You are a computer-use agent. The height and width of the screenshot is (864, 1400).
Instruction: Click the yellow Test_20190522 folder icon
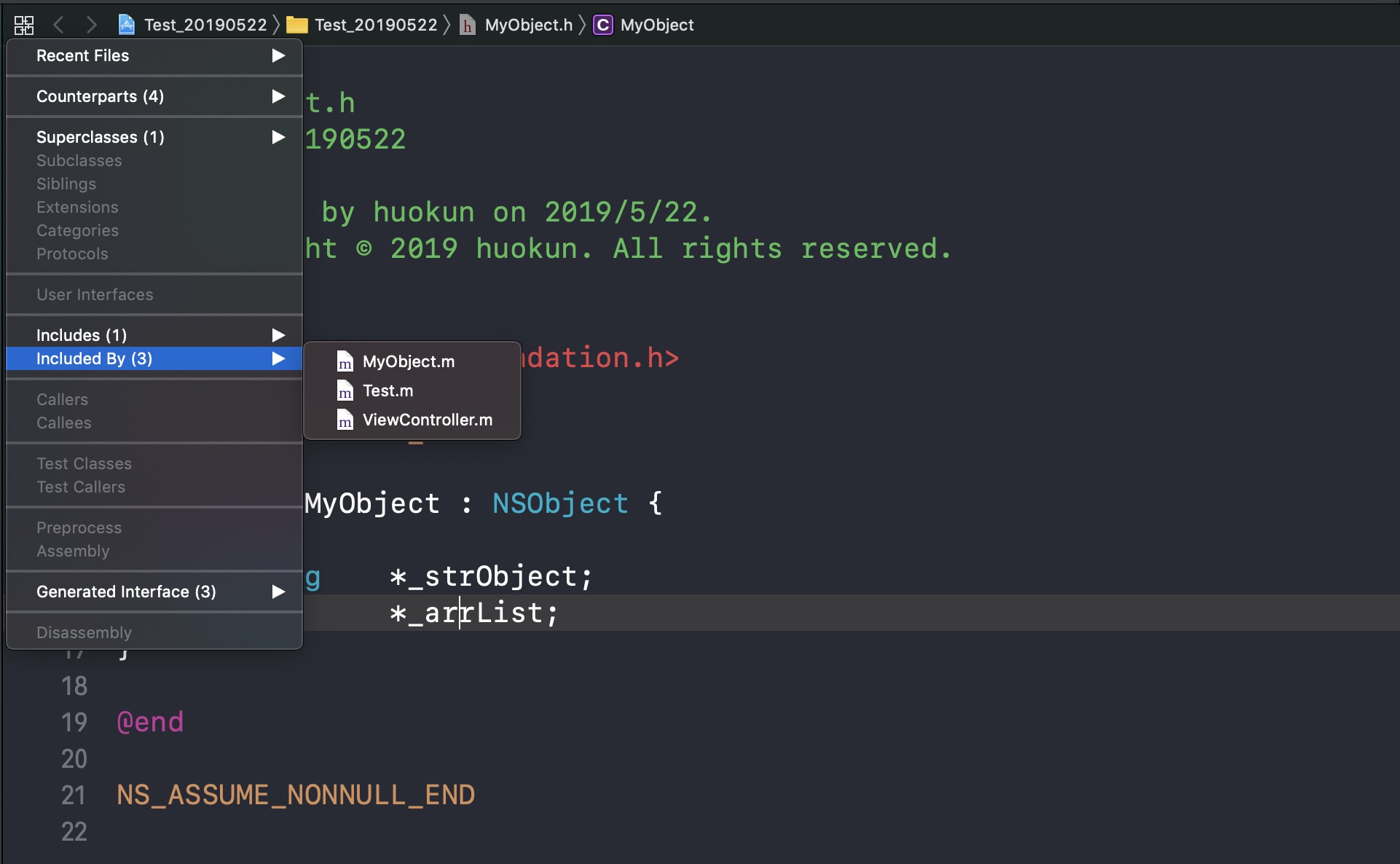tap(296, 24)
